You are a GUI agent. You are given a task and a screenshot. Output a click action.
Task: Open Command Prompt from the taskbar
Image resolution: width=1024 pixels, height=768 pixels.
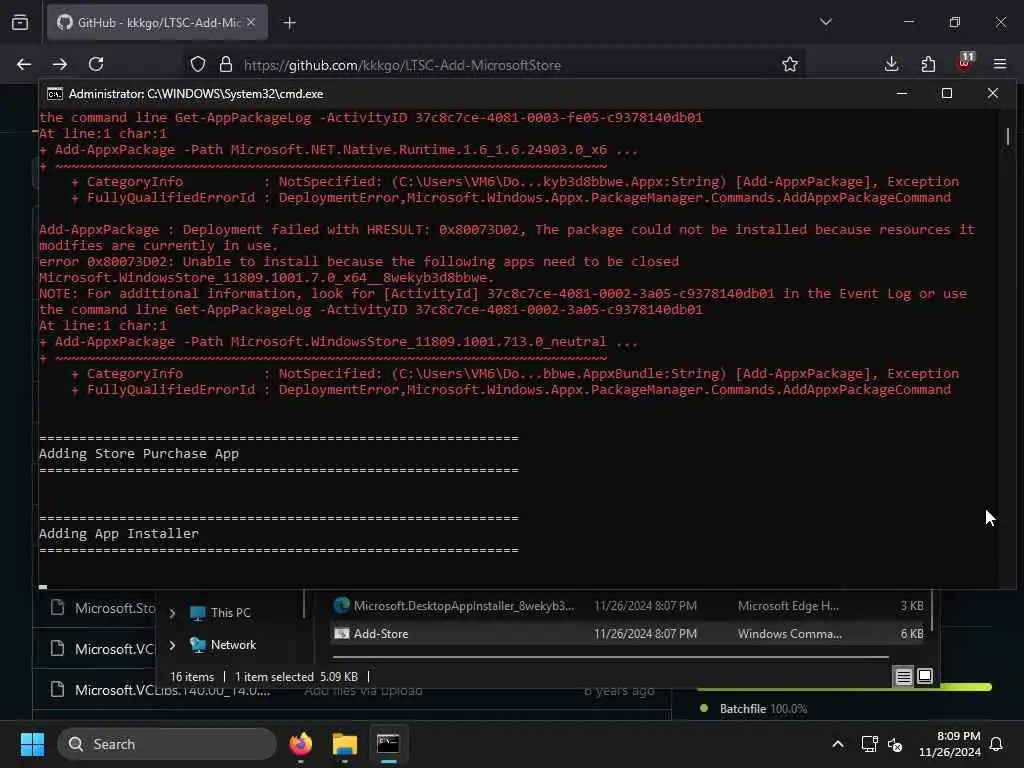coord(388,744)
